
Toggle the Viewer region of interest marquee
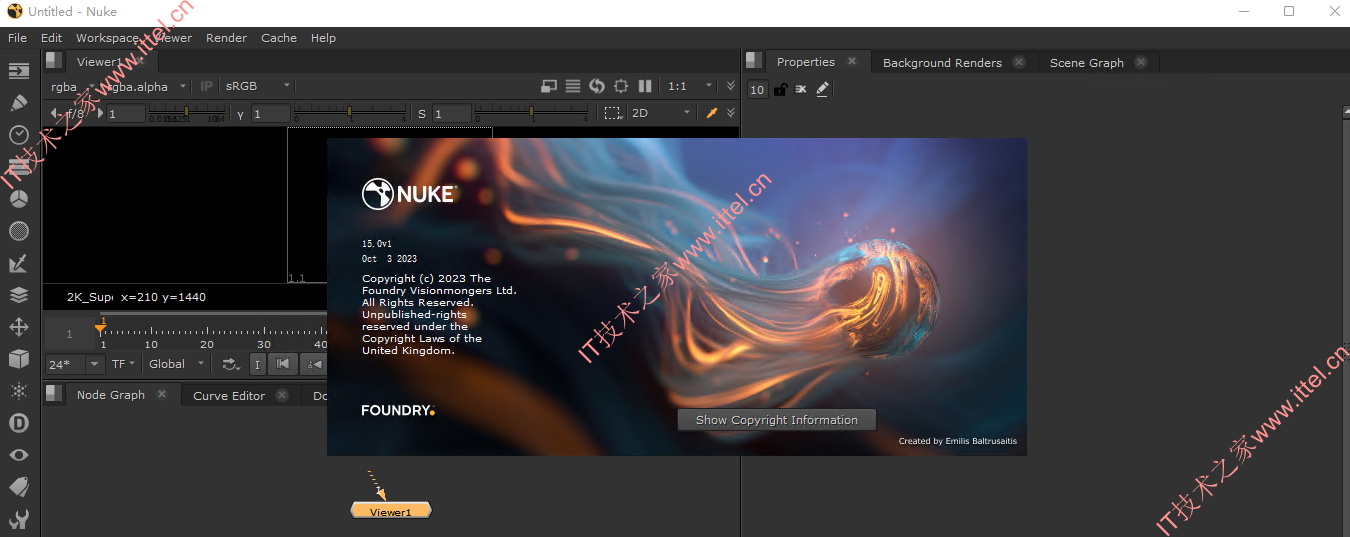click(x=613, y=113)
